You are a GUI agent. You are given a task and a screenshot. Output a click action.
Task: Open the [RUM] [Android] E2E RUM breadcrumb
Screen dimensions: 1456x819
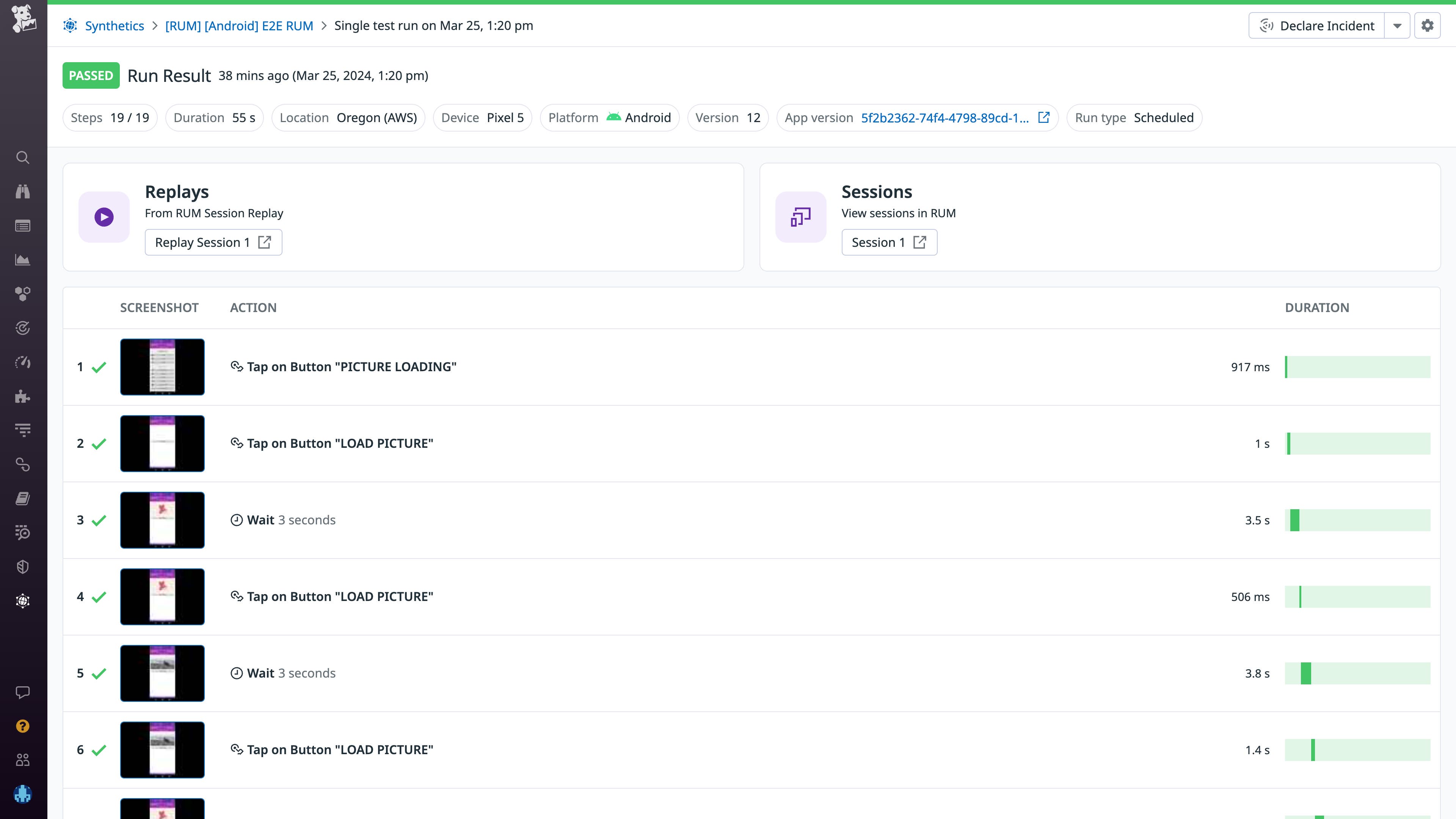(x=239, y=25)
